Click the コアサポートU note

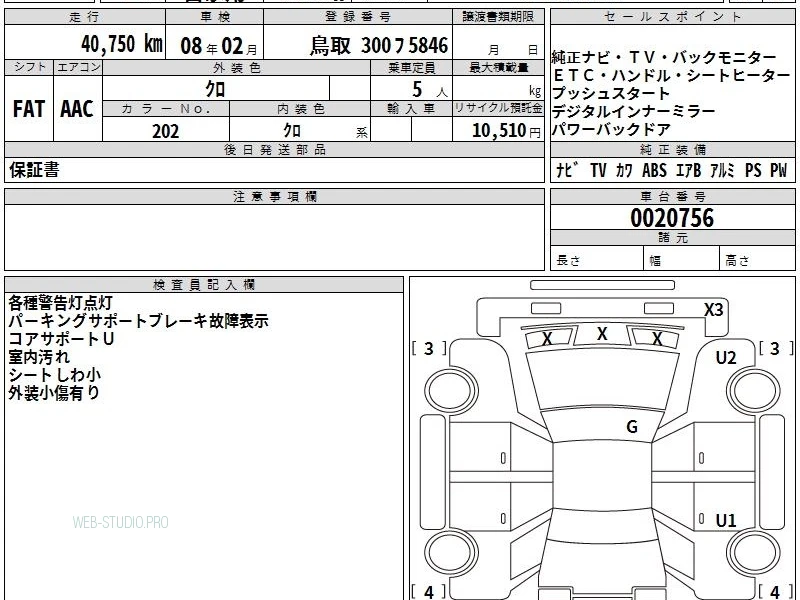click(x=61, y=339)
